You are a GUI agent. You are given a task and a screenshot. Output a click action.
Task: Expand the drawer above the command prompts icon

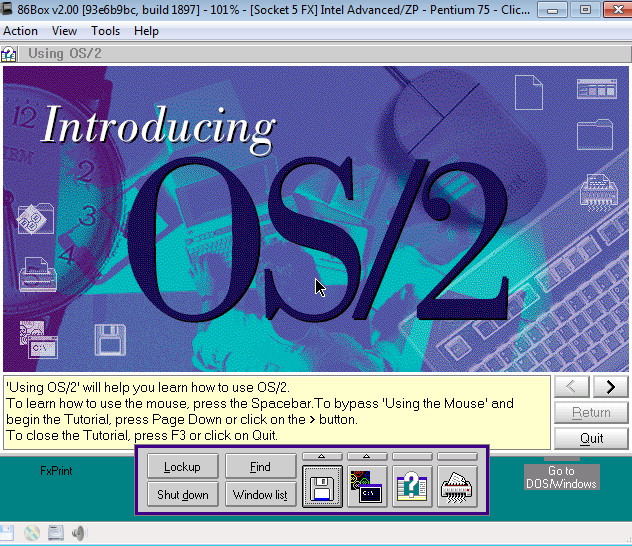coord(367,456)
